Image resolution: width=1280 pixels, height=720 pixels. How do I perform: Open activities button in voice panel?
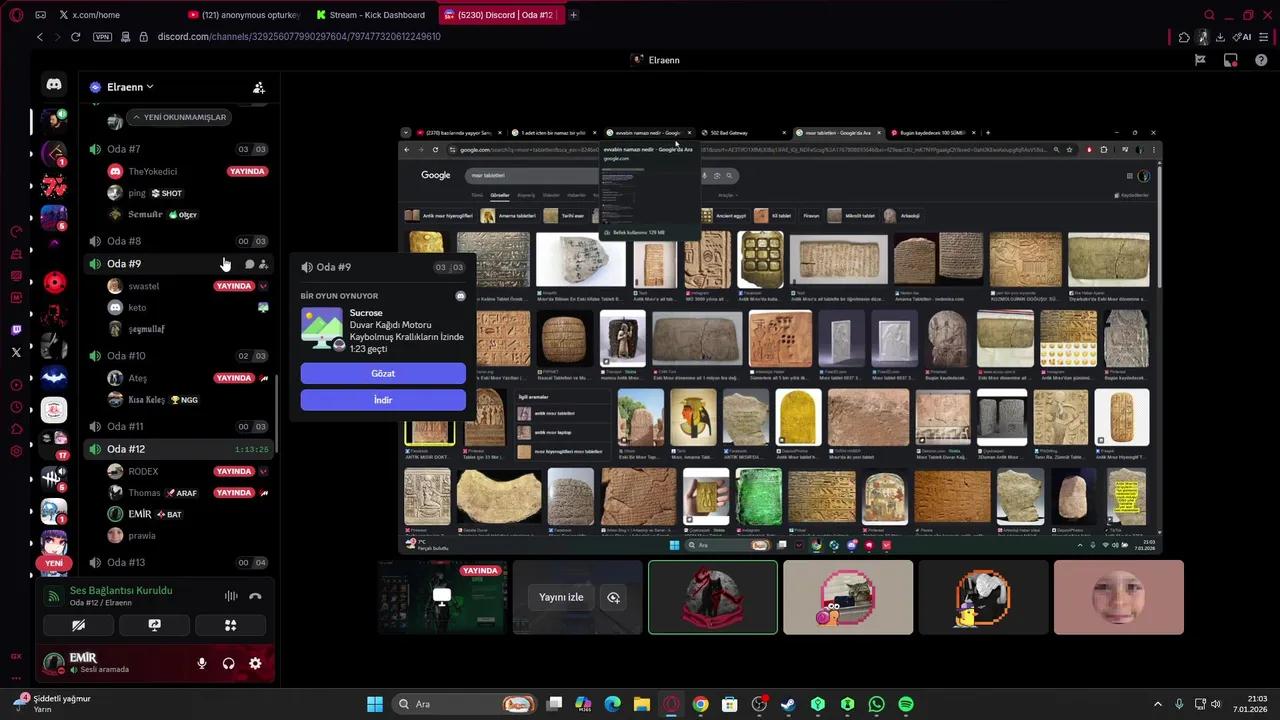coord(230,625)
